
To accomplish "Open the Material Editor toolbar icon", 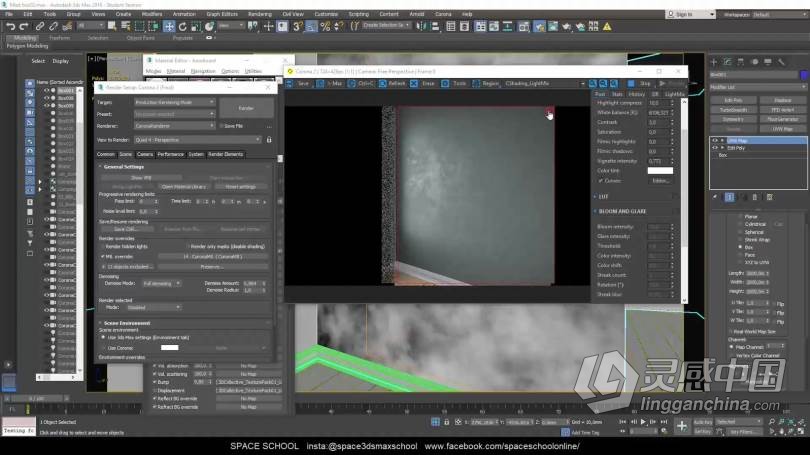I will tap(523, 26).
